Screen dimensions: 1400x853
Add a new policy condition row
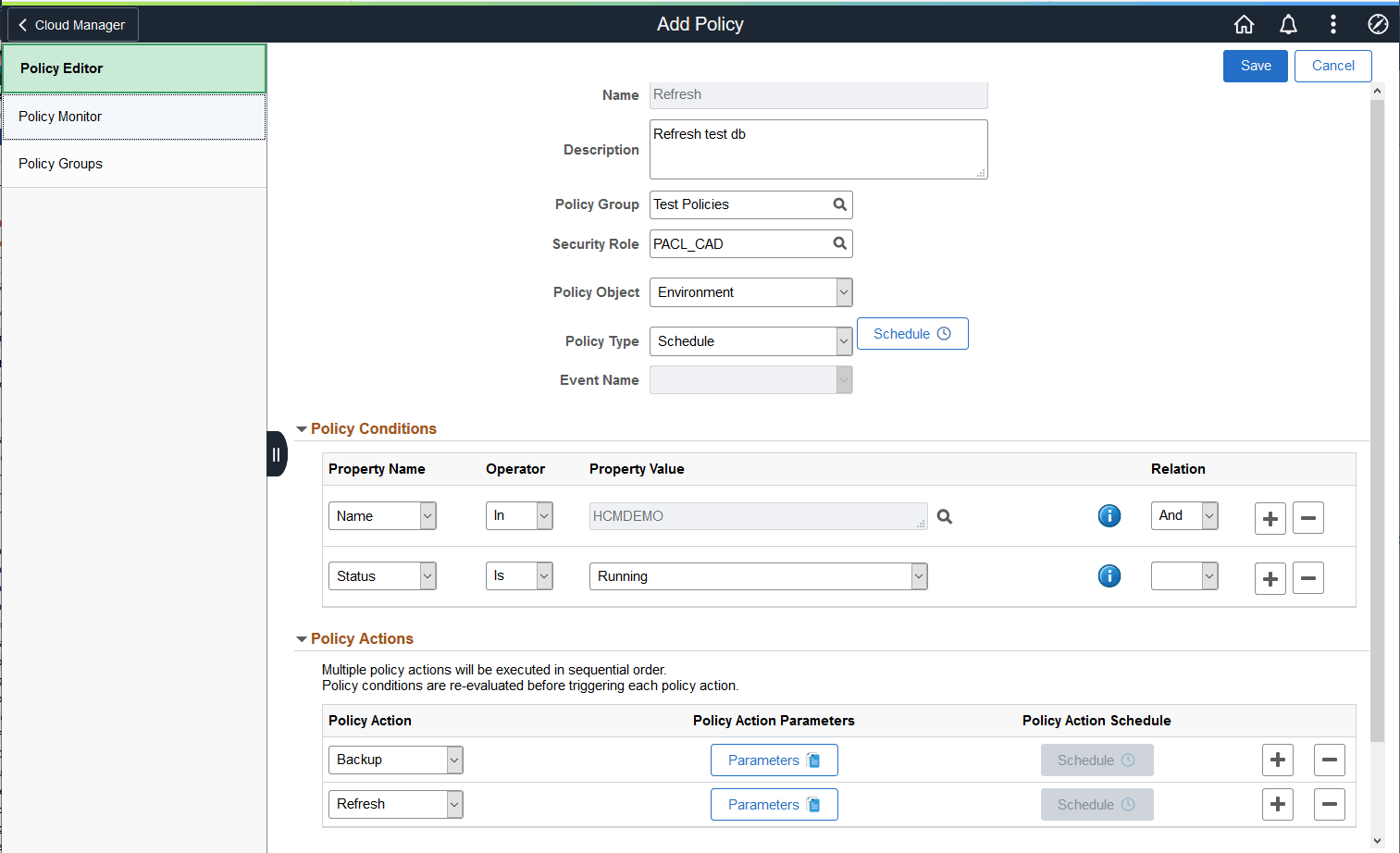[x=1270, y=518]
